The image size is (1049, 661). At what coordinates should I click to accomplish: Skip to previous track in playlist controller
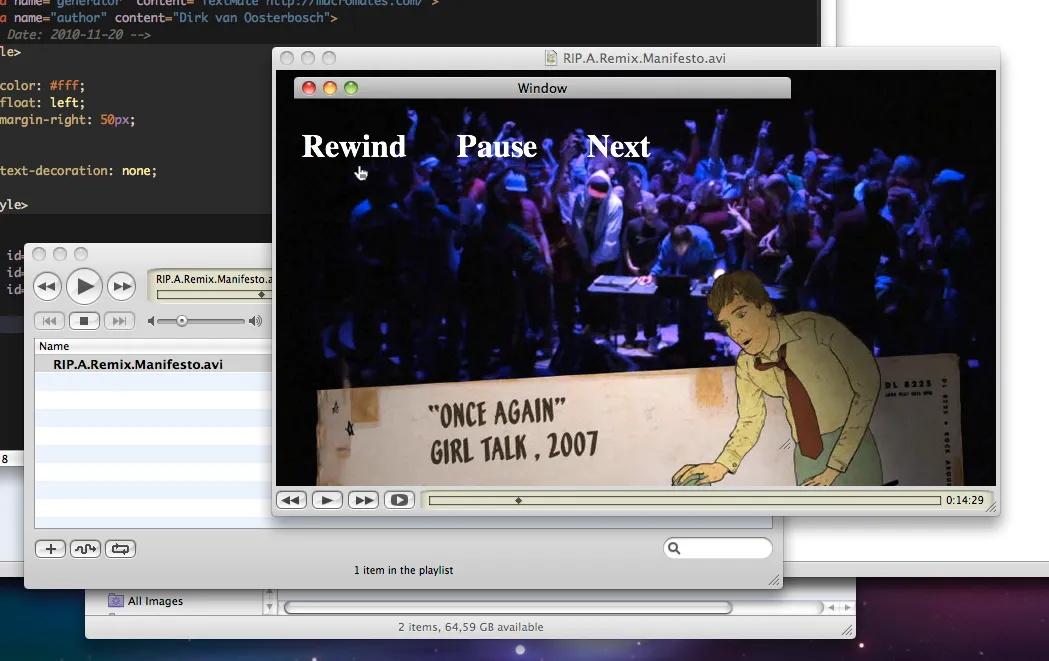click(x=50, y=321)
